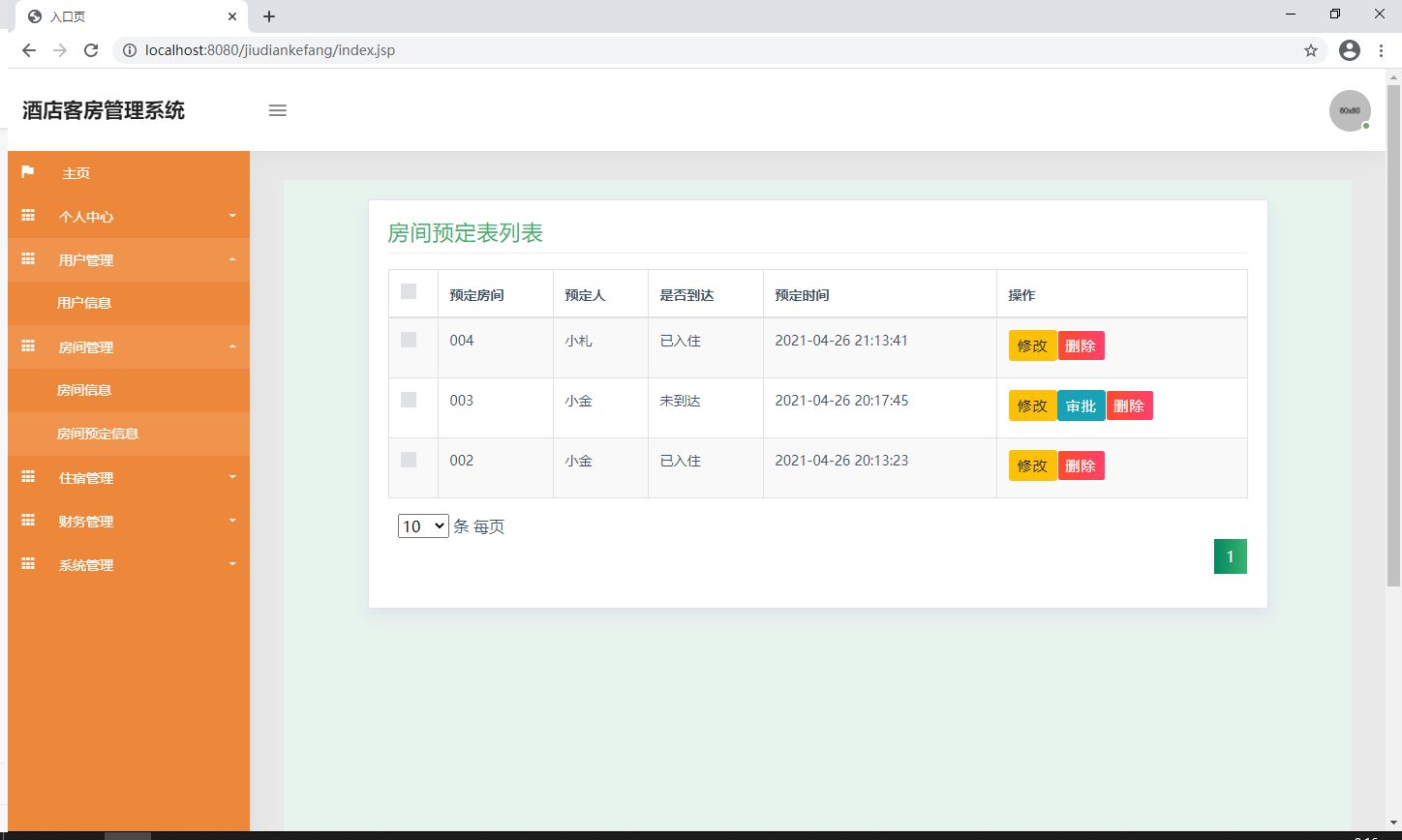Expand 财务管理 with its arrow
Viewport: 1402px width, 840px height.
(232, 521)
